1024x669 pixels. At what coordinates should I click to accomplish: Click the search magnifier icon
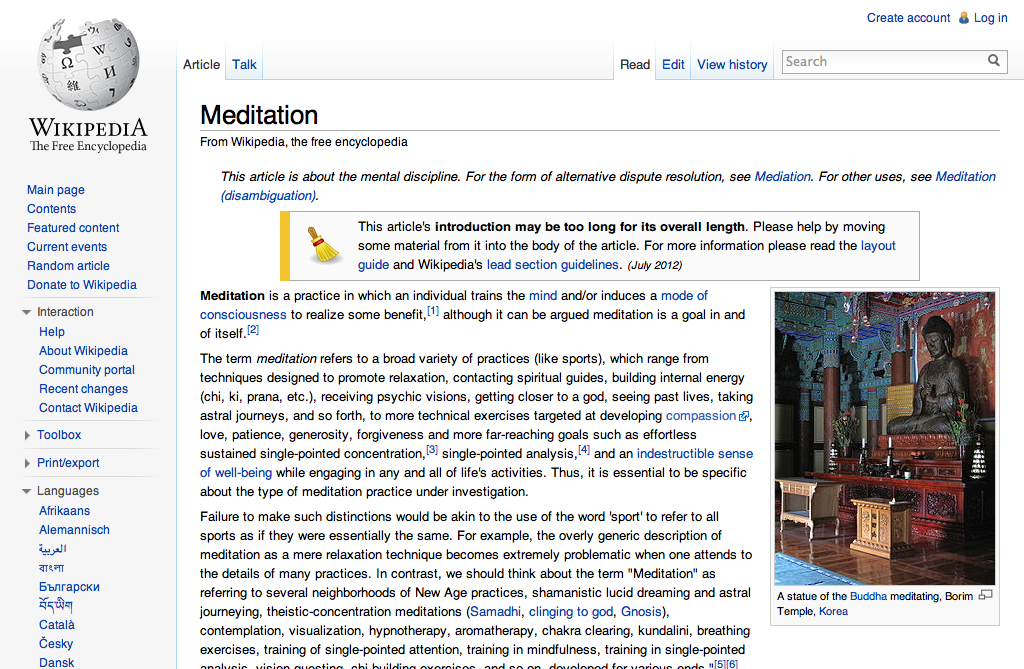(993, 61)
